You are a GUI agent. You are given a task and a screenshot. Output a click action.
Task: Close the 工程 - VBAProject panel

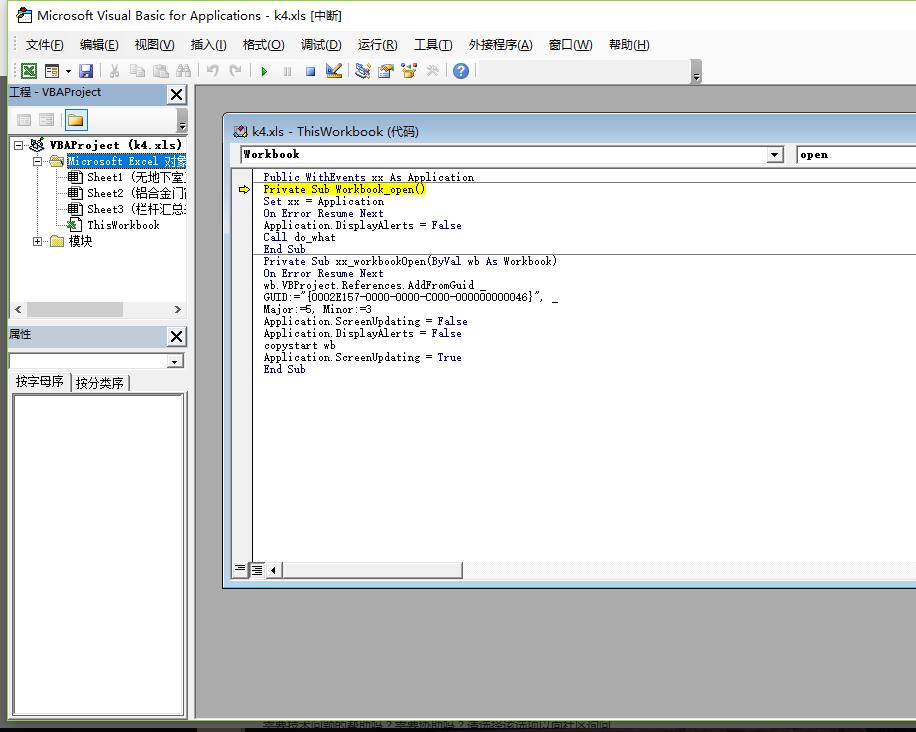(x=176, y=94)
